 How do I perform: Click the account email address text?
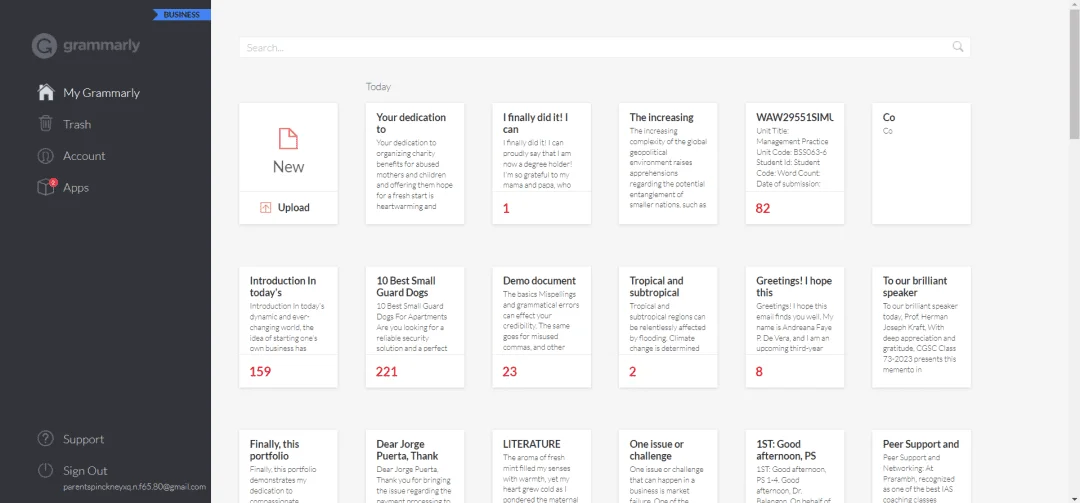[x=134, y=486]
